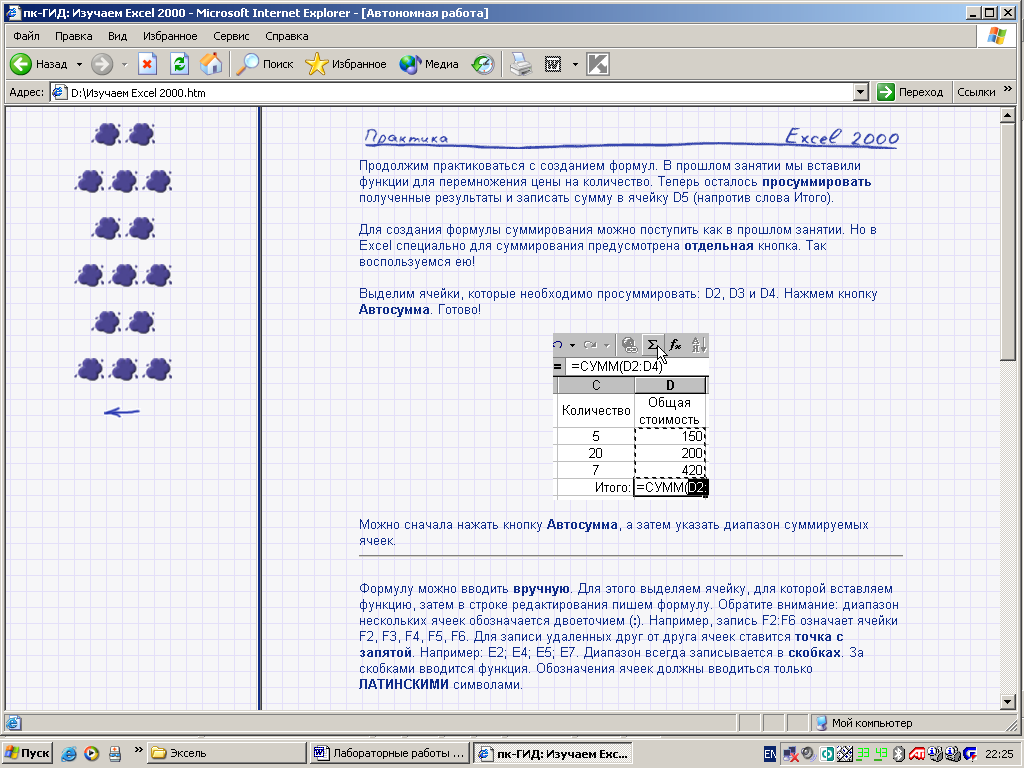Launch Internet Explorer from Quick Launch
Viewport: 1024px width, 768px height.
(x=69, y=753)
